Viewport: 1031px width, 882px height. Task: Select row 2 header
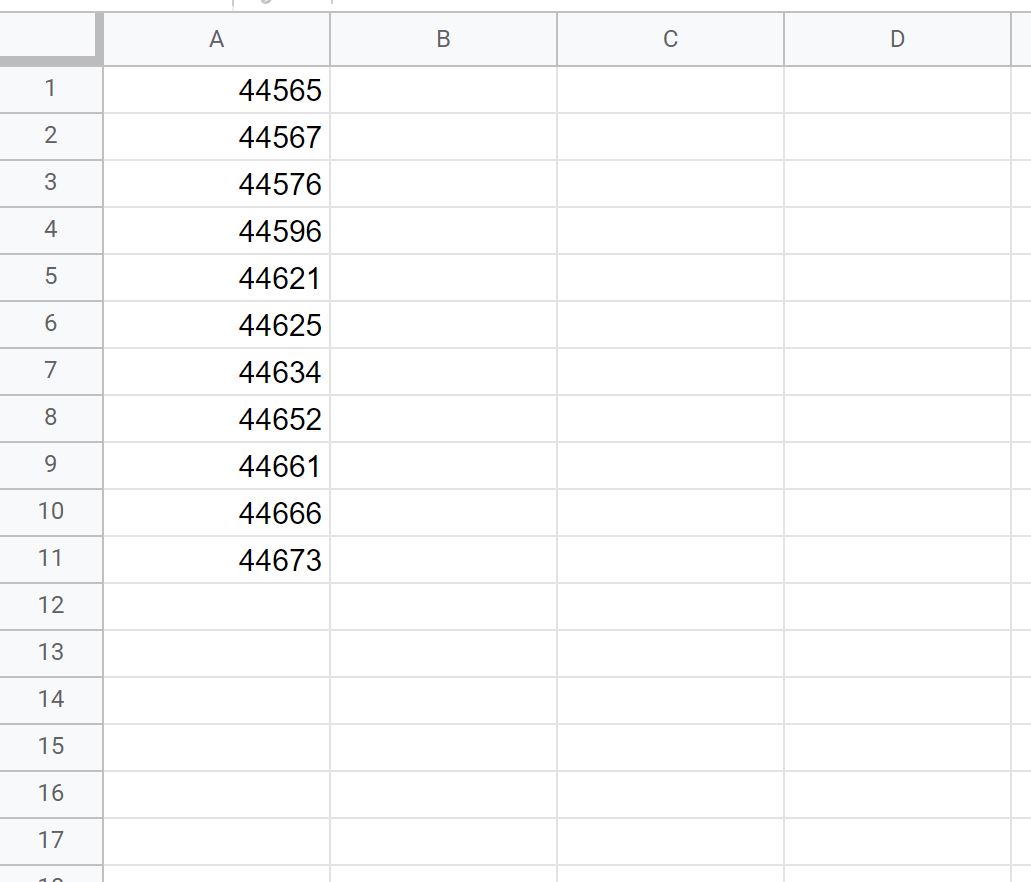[x=51, y=136]
